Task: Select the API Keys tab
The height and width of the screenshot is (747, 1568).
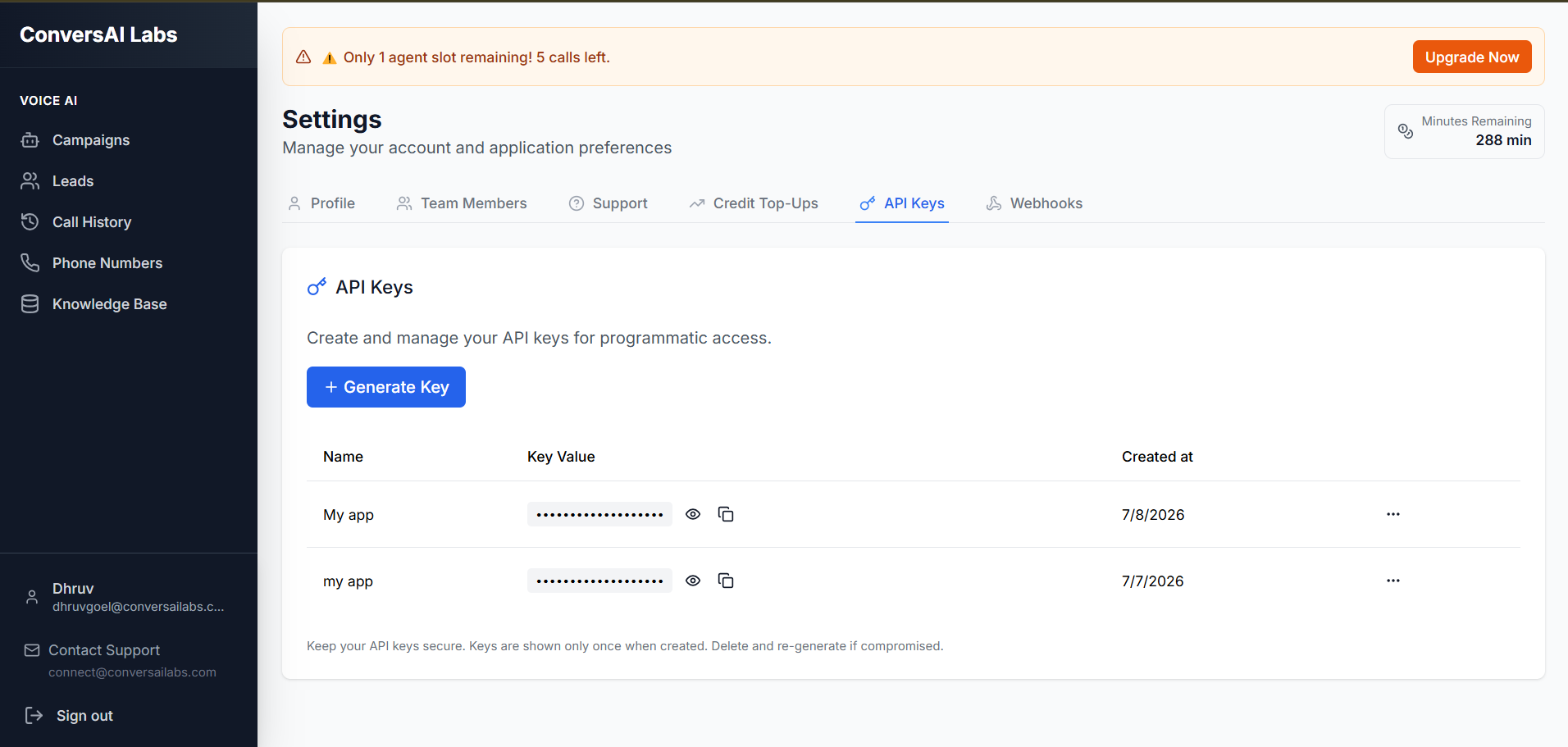Action: pos(902,203)
